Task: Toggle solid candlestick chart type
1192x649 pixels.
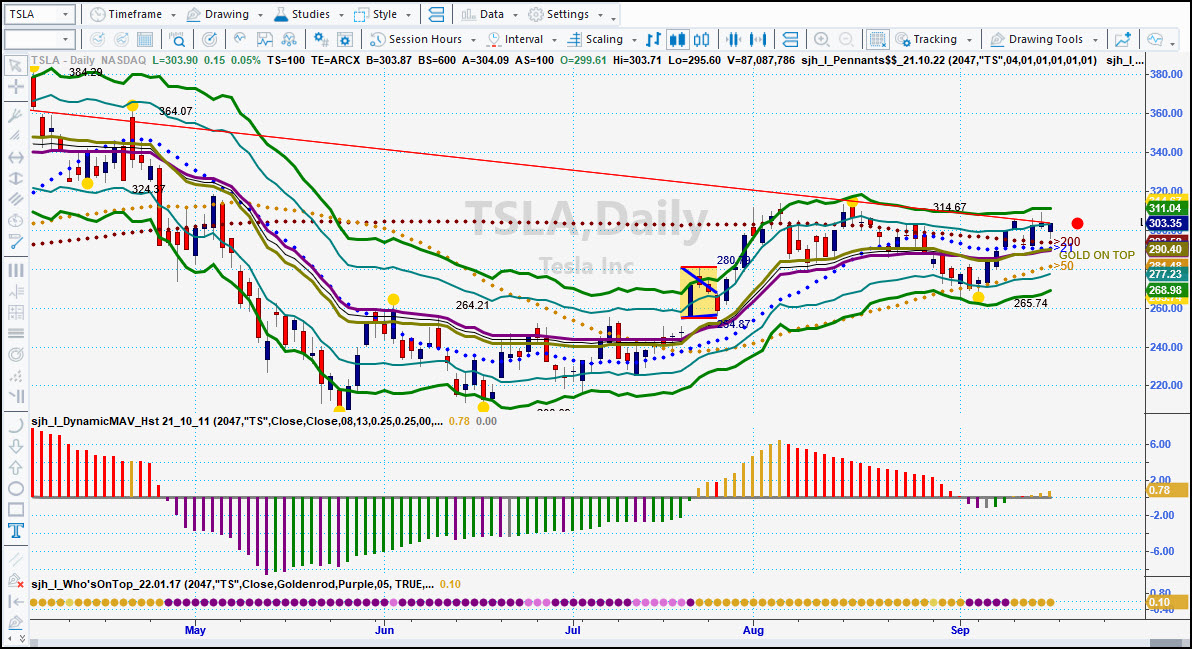Action: point(677,40)
